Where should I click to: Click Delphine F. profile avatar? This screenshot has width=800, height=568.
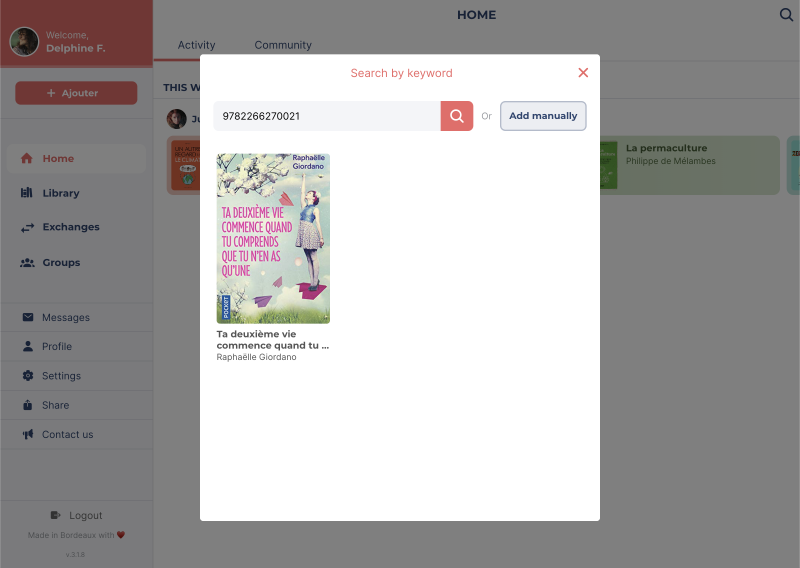click(24, 42)
